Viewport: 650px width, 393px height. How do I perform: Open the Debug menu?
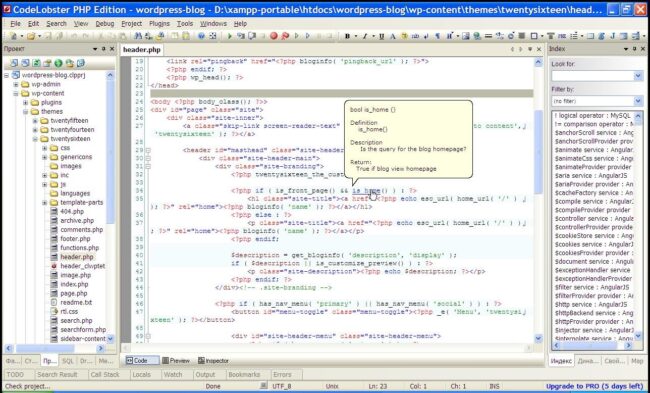pyautogui.click(x=104, y=24)
